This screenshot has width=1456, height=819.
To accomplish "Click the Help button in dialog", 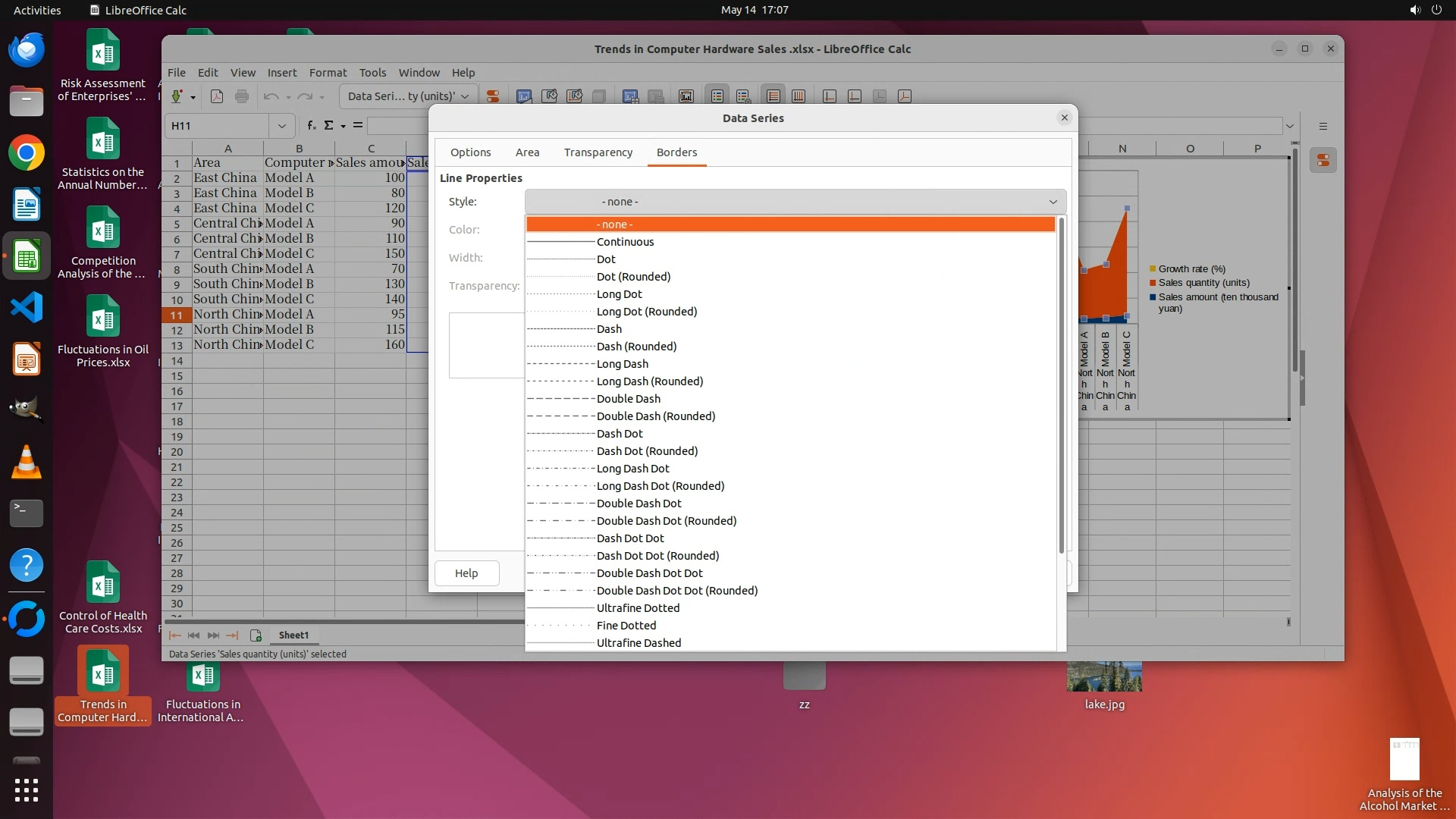I will click(466, 573).
